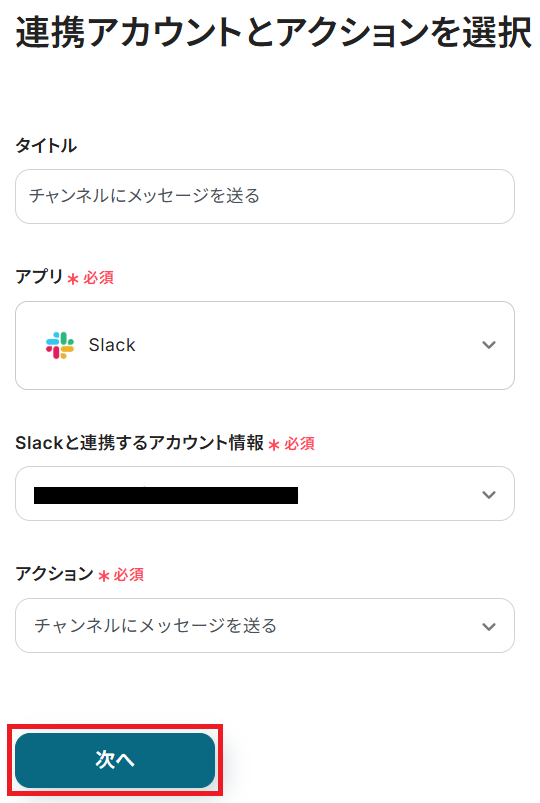Select the Slack text in the app selector
540x803 pixels.
tap(112, 345)
